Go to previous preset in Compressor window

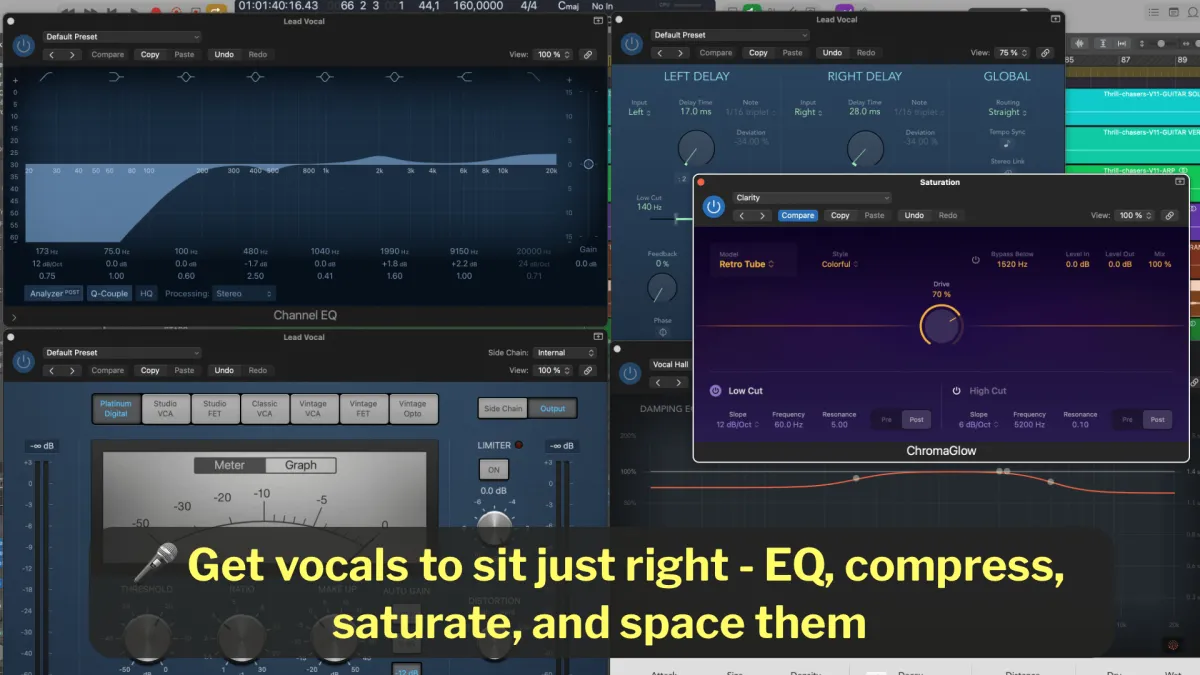coord(52,370)
